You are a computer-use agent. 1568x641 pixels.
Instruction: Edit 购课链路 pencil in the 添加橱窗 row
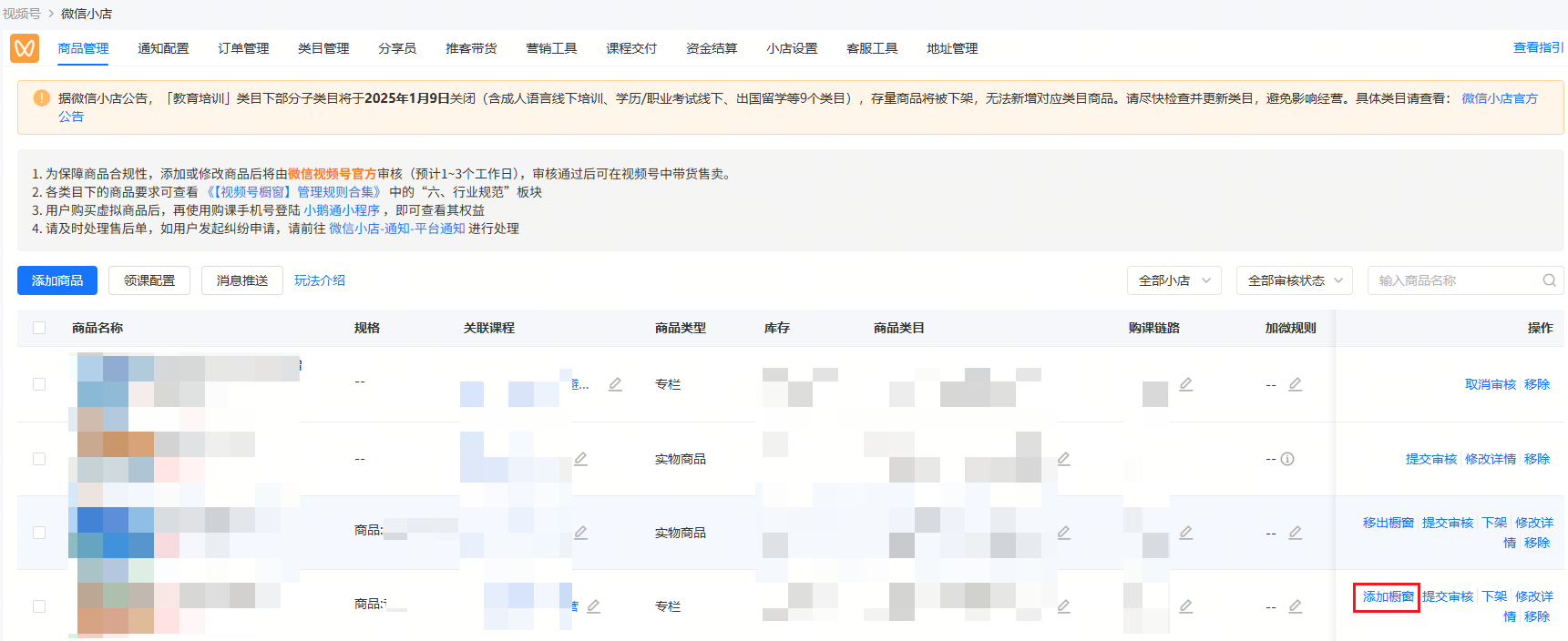tap(1185, 606)
